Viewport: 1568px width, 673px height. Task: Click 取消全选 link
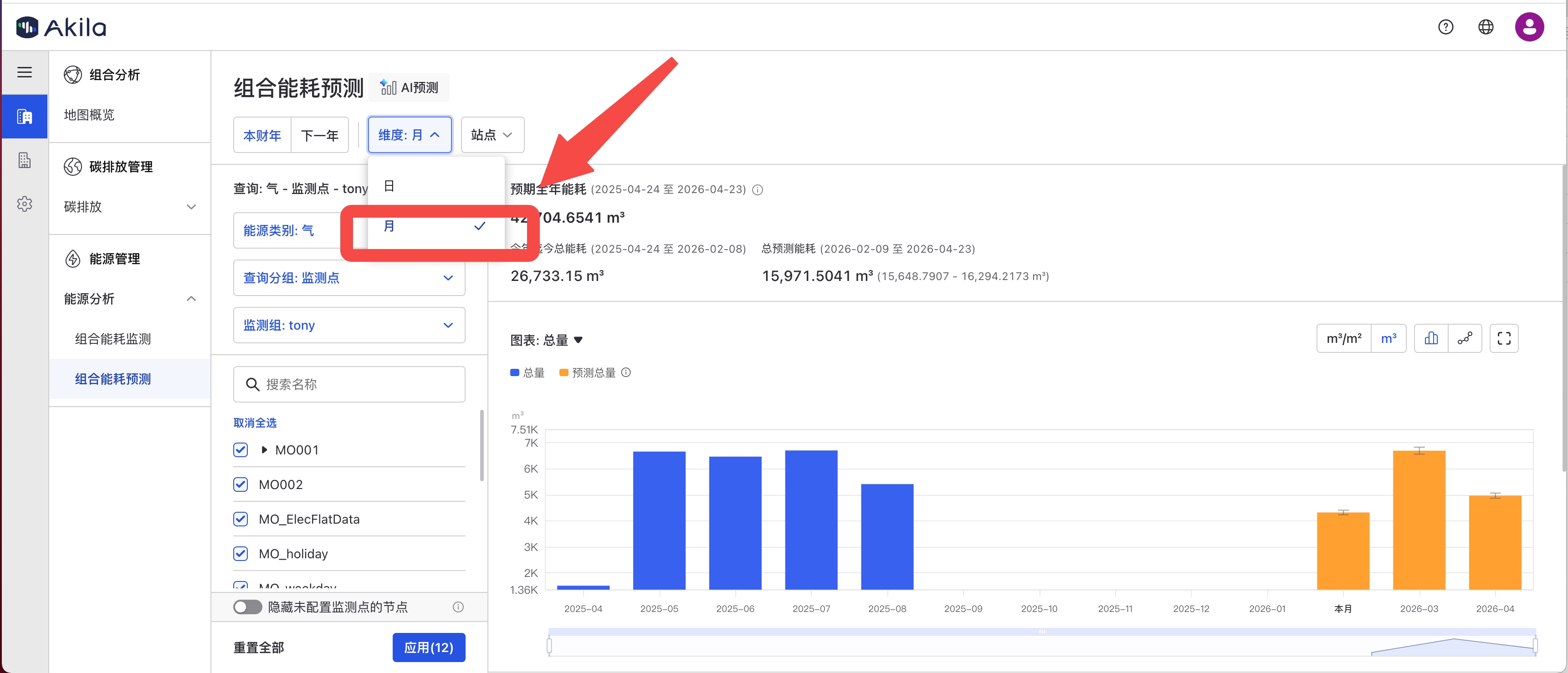pos(255,423)
